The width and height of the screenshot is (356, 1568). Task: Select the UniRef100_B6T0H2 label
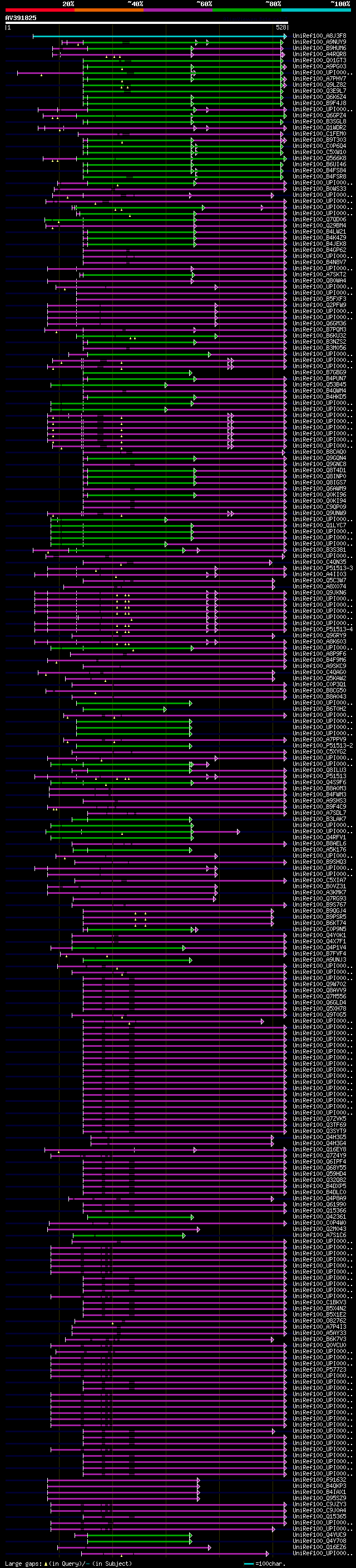[x=319, y=709]
